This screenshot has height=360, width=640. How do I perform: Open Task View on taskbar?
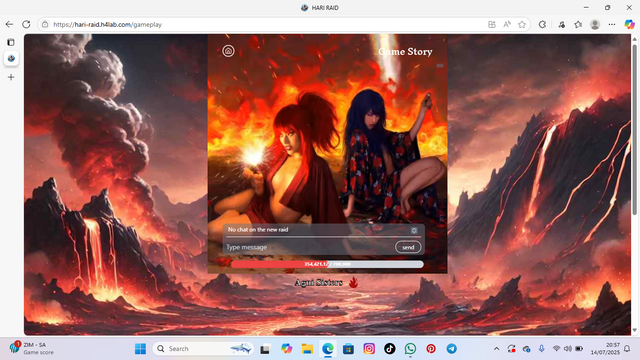265,349
